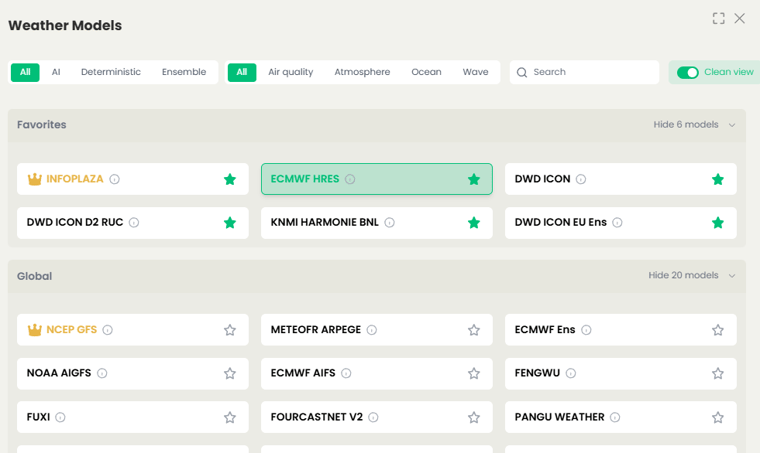
Task: Filter models by AI type
Action: tap(56, 72)
